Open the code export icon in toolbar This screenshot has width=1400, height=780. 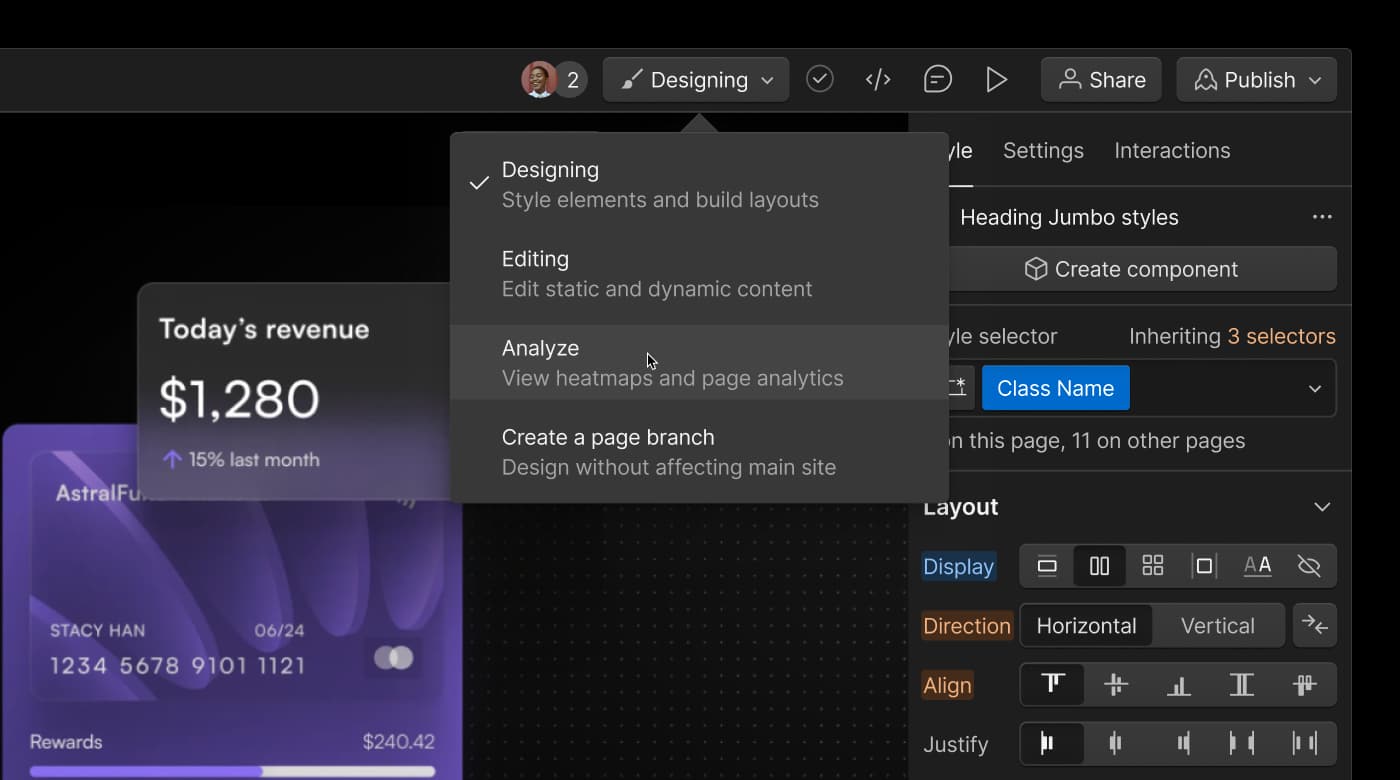click(x=878, y=79)
